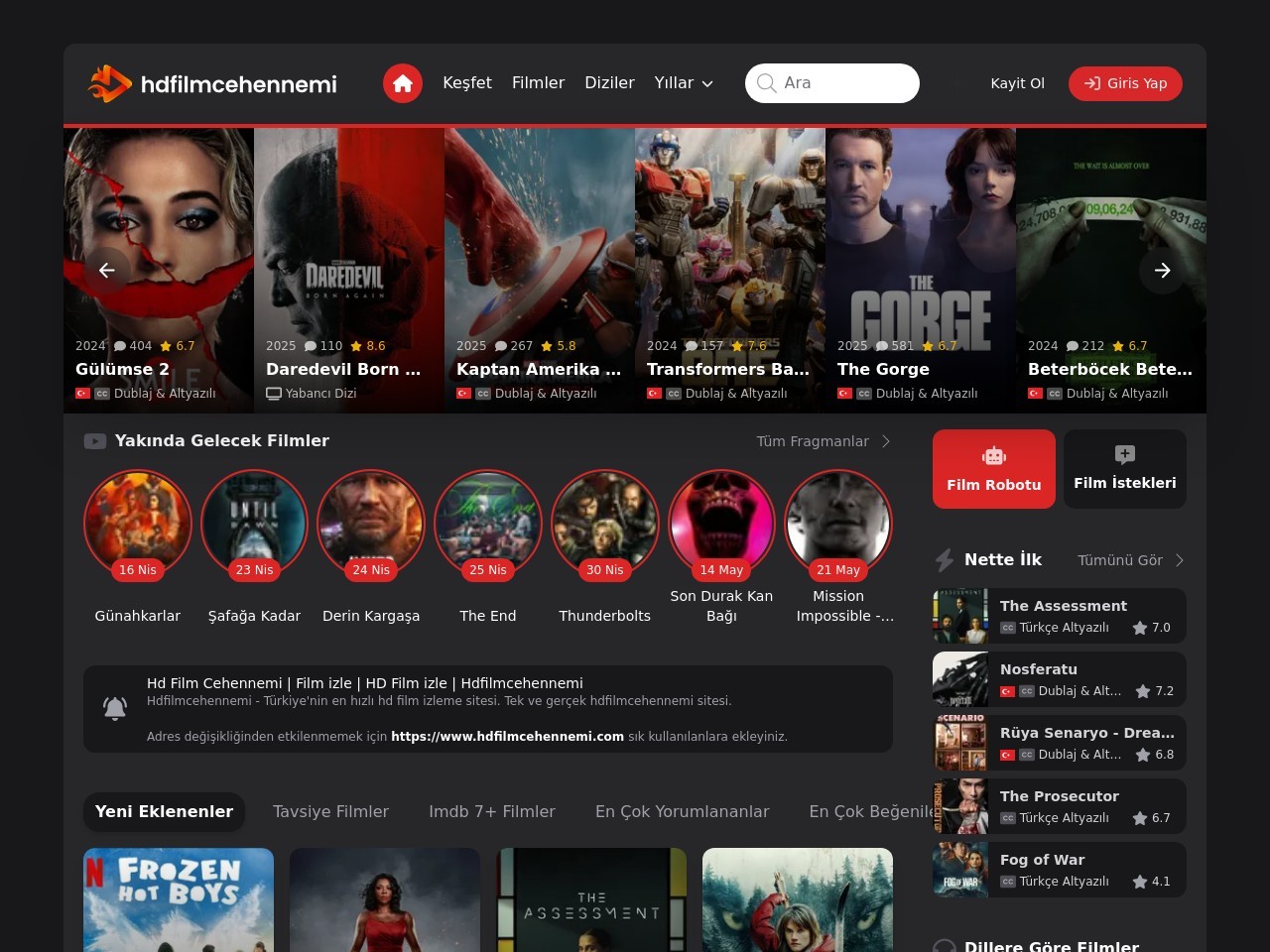Open The End upcoming thumbnail

[488, 523]
